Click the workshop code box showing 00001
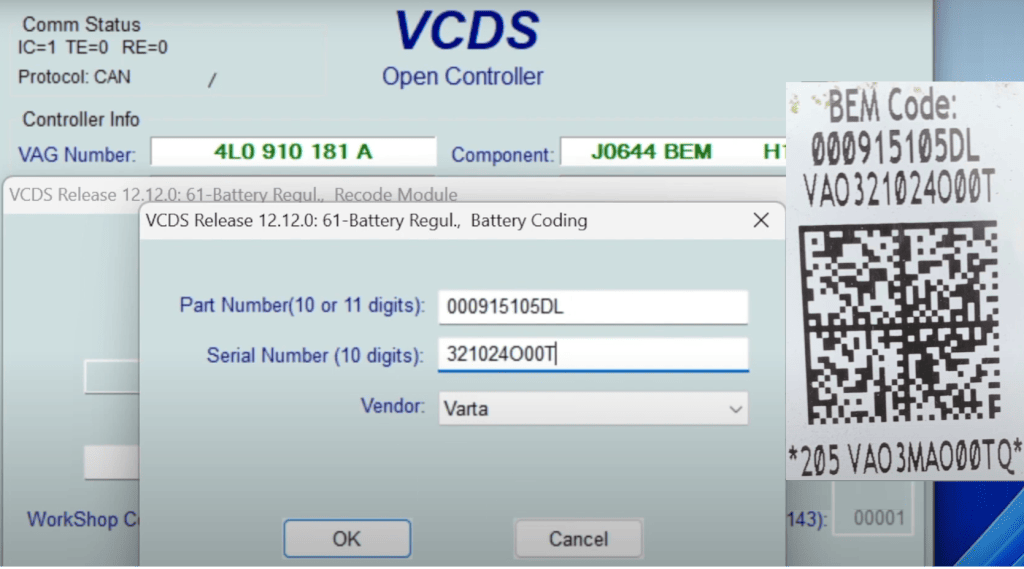 (879, 518)
